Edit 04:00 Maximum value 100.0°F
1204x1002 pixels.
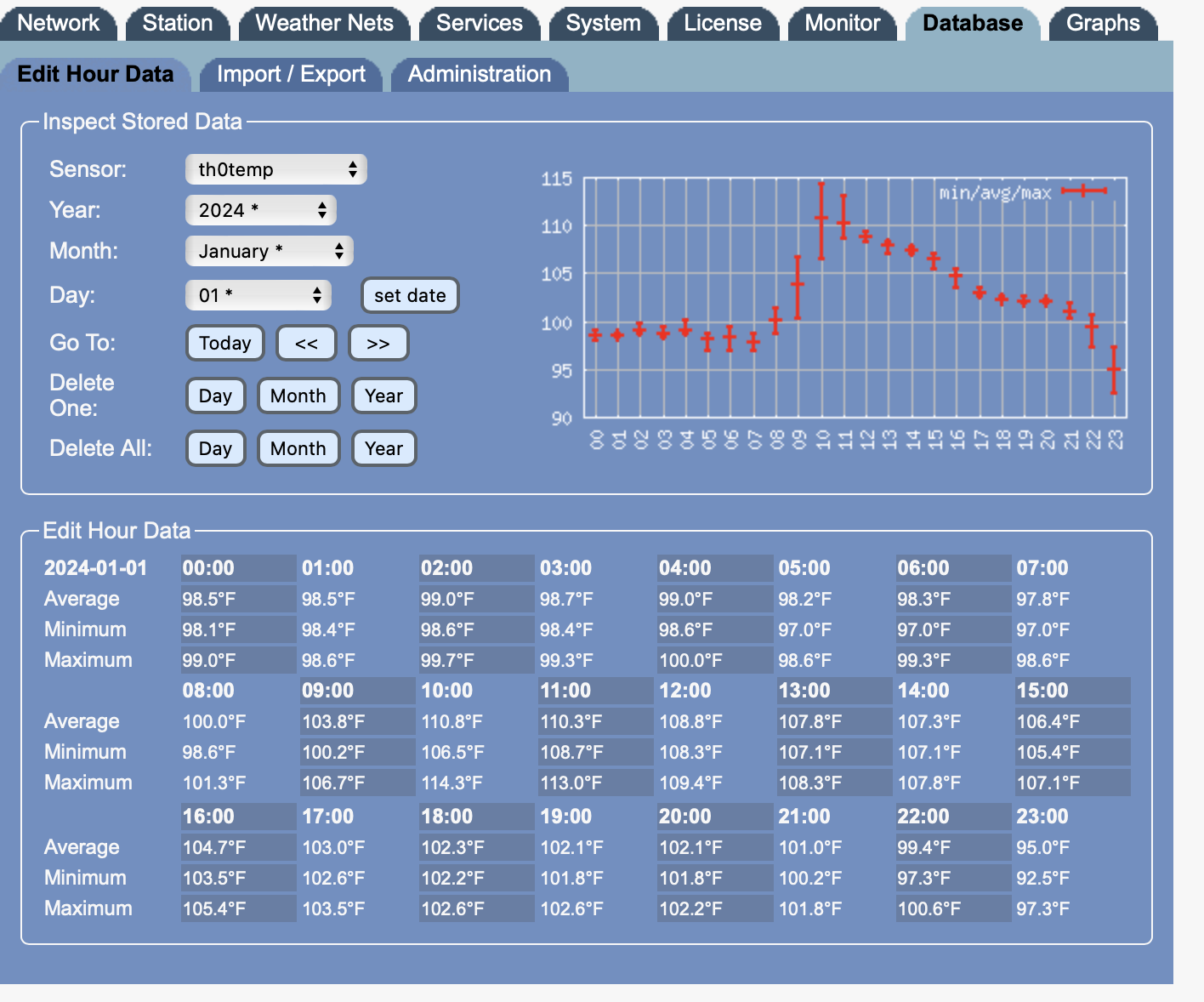pos(715,660)
